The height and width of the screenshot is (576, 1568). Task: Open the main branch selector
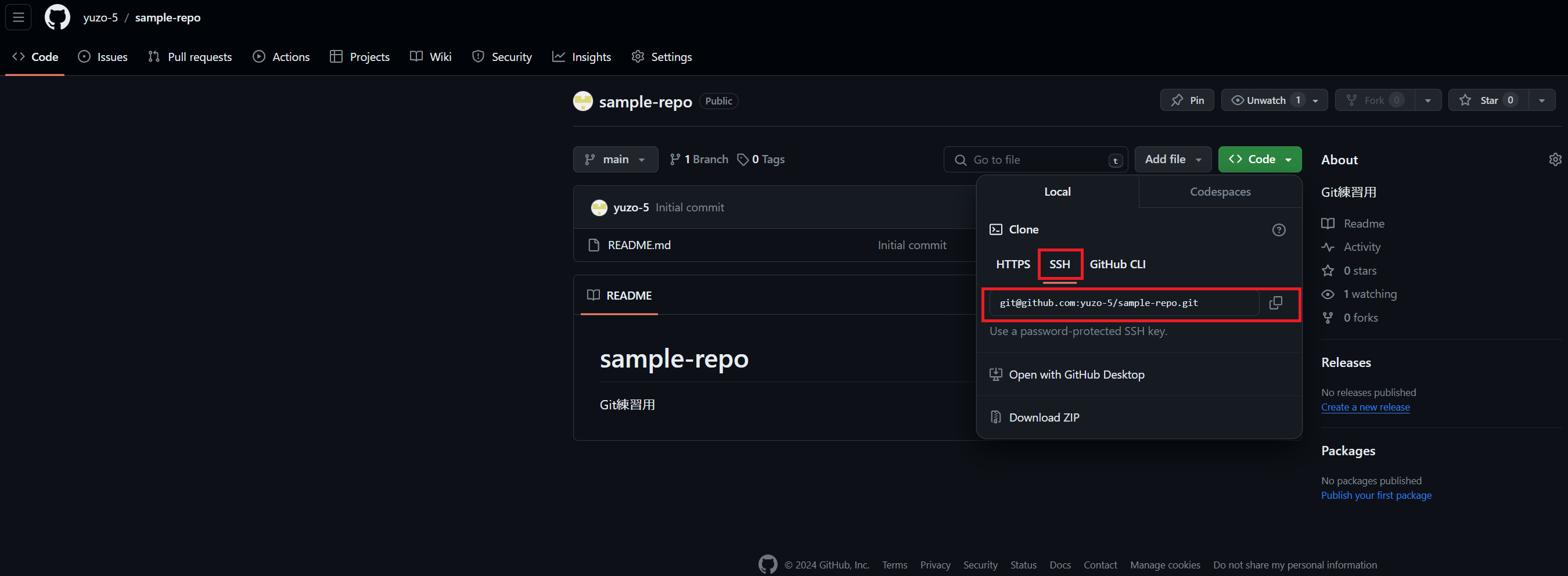point(616,160)
